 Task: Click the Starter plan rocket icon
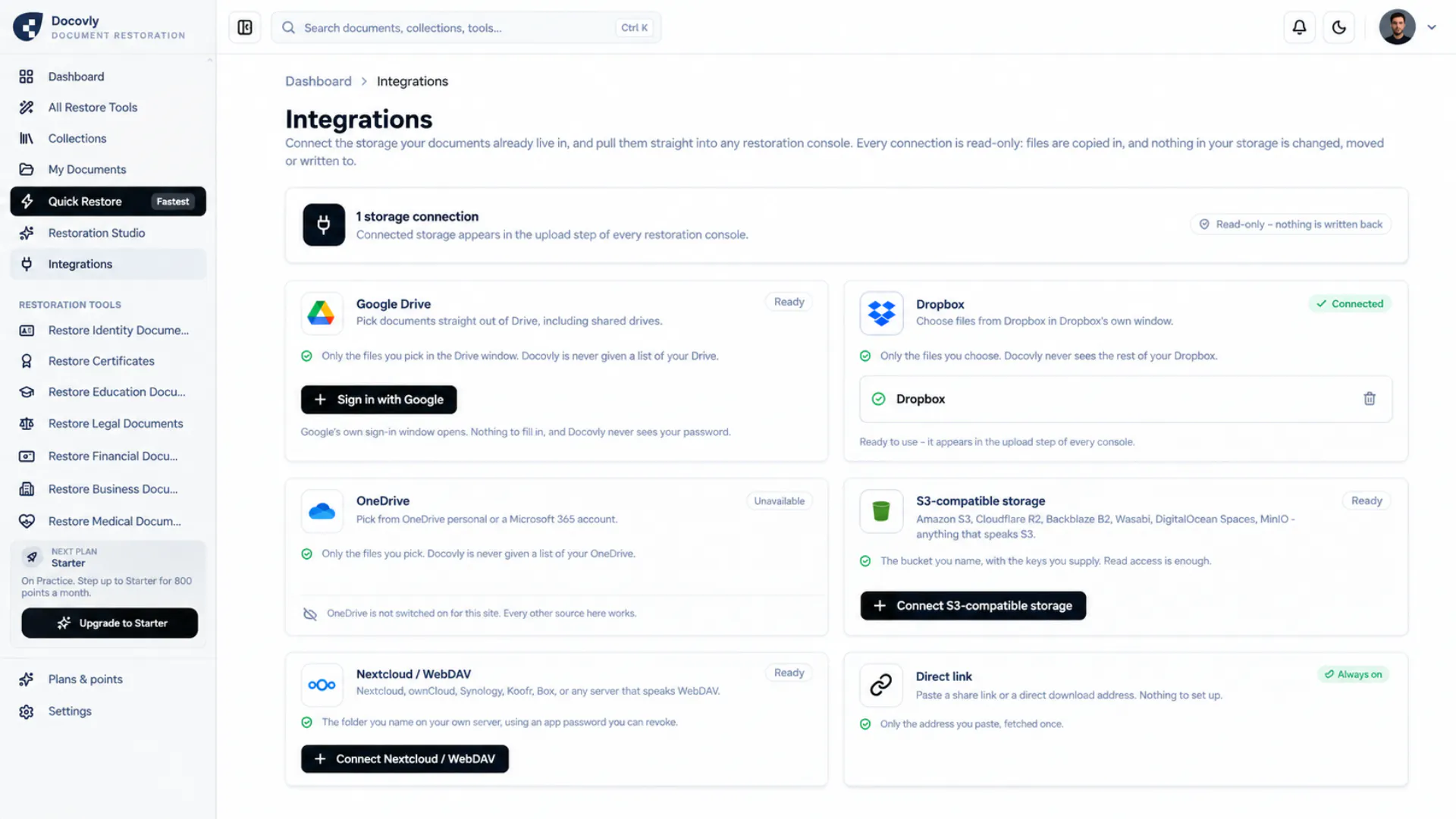tap(32, 557)
